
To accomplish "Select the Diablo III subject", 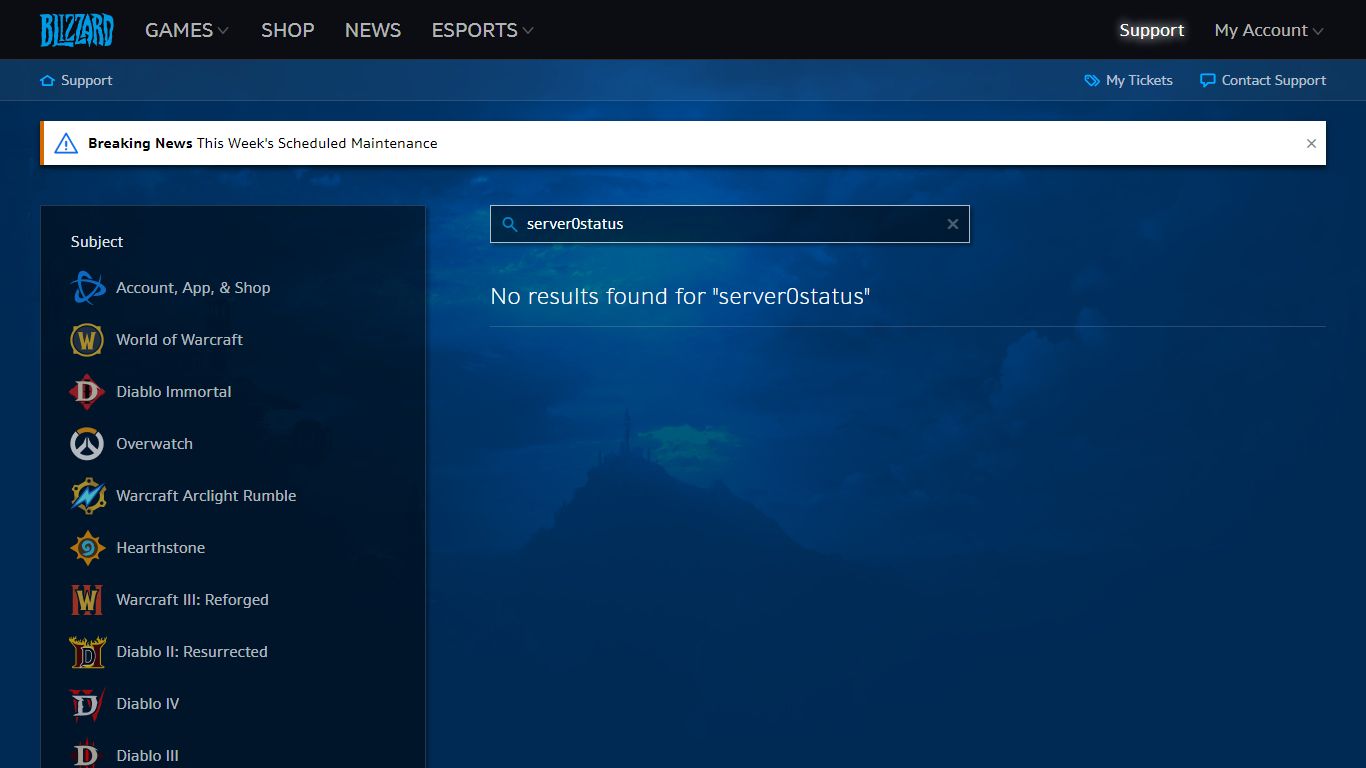I will point(147,756).
